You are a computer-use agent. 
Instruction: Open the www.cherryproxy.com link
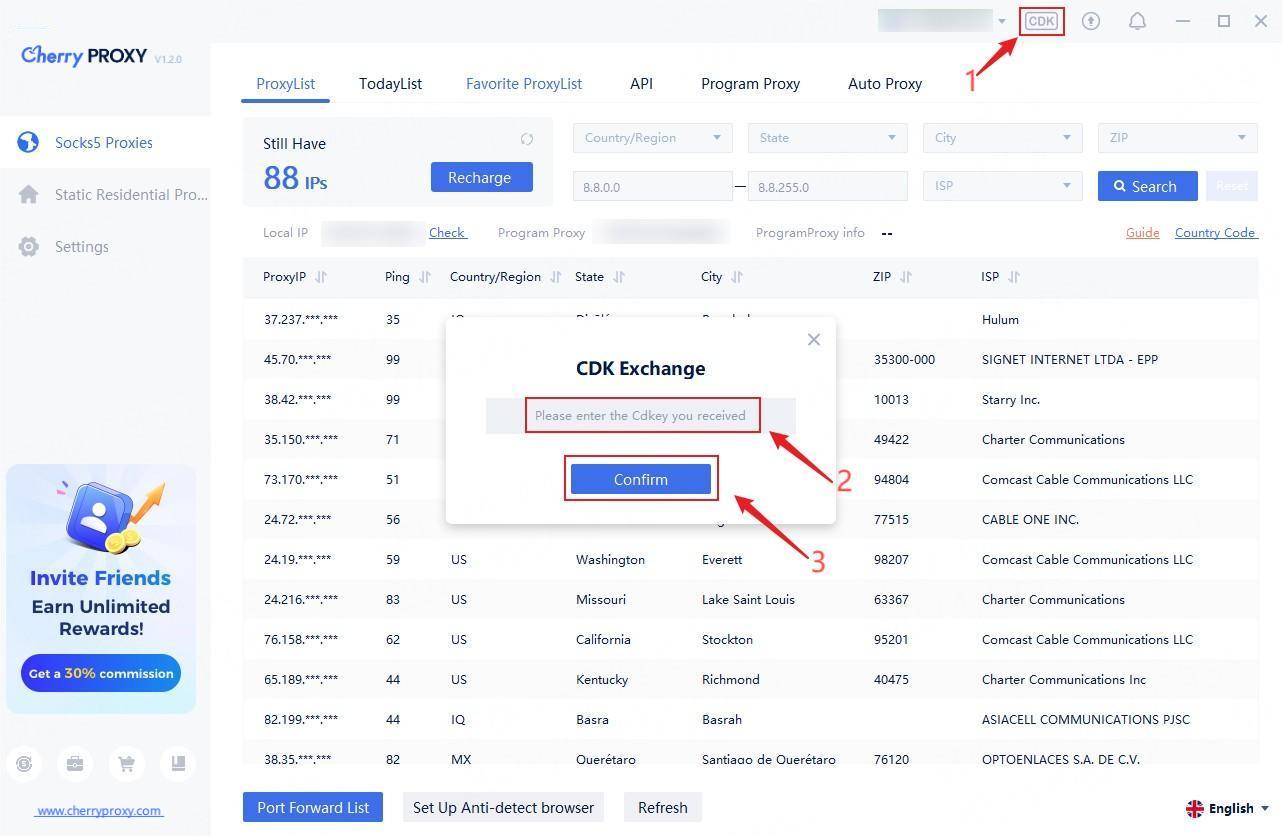[x=99, y=811]
